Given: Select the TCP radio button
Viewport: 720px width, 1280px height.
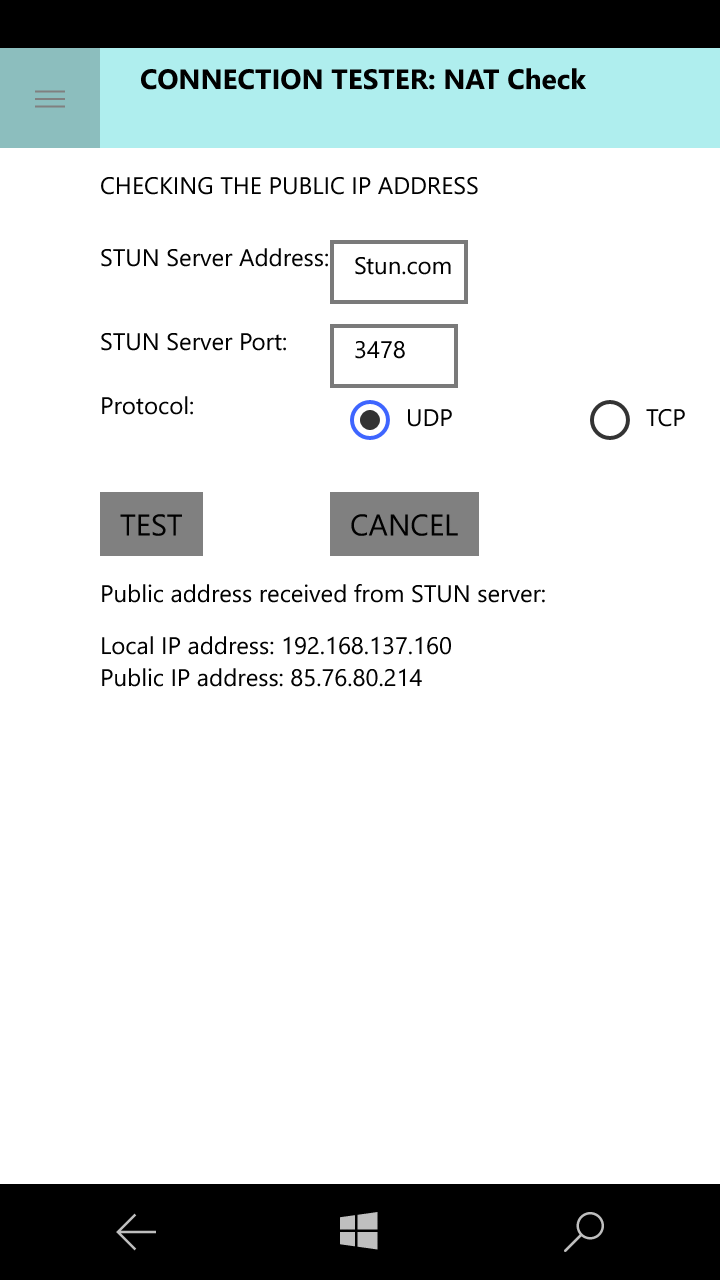Looking at the screenshot, I should tap(610, 420).
